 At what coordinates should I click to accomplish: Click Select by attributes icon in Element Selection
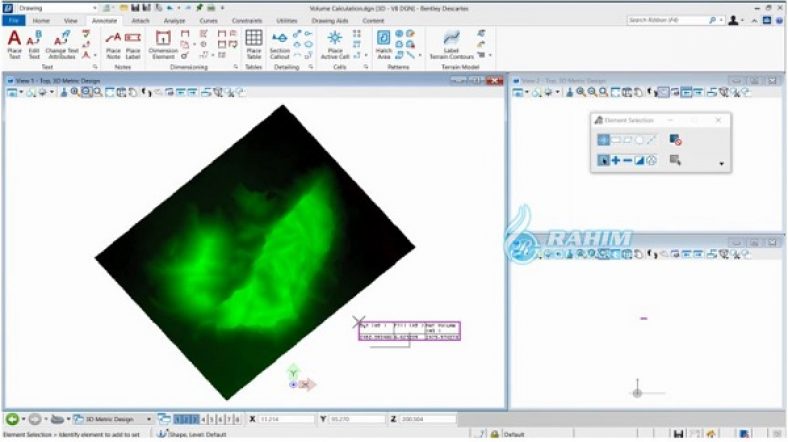pyautogui.click(x=675, y=160)
